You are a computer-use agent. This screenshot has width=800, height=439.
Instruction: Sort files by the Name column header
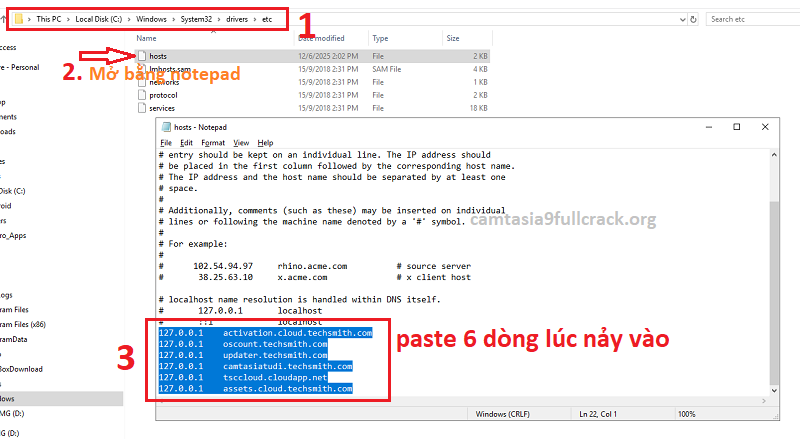click(146, 38)
